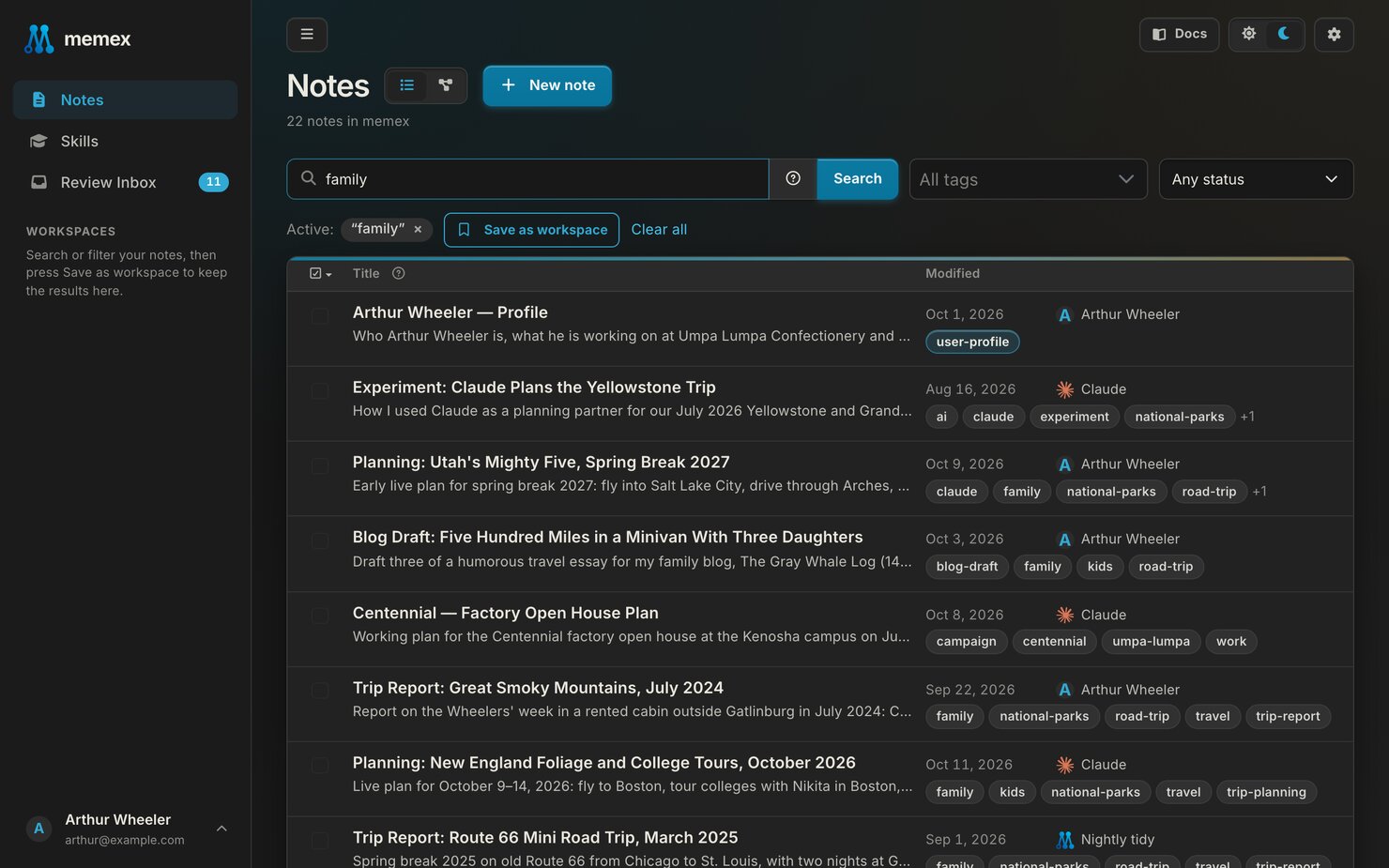Switch to graph view icon
This screenshot has width=1389, height=868.
pos(446,85)
